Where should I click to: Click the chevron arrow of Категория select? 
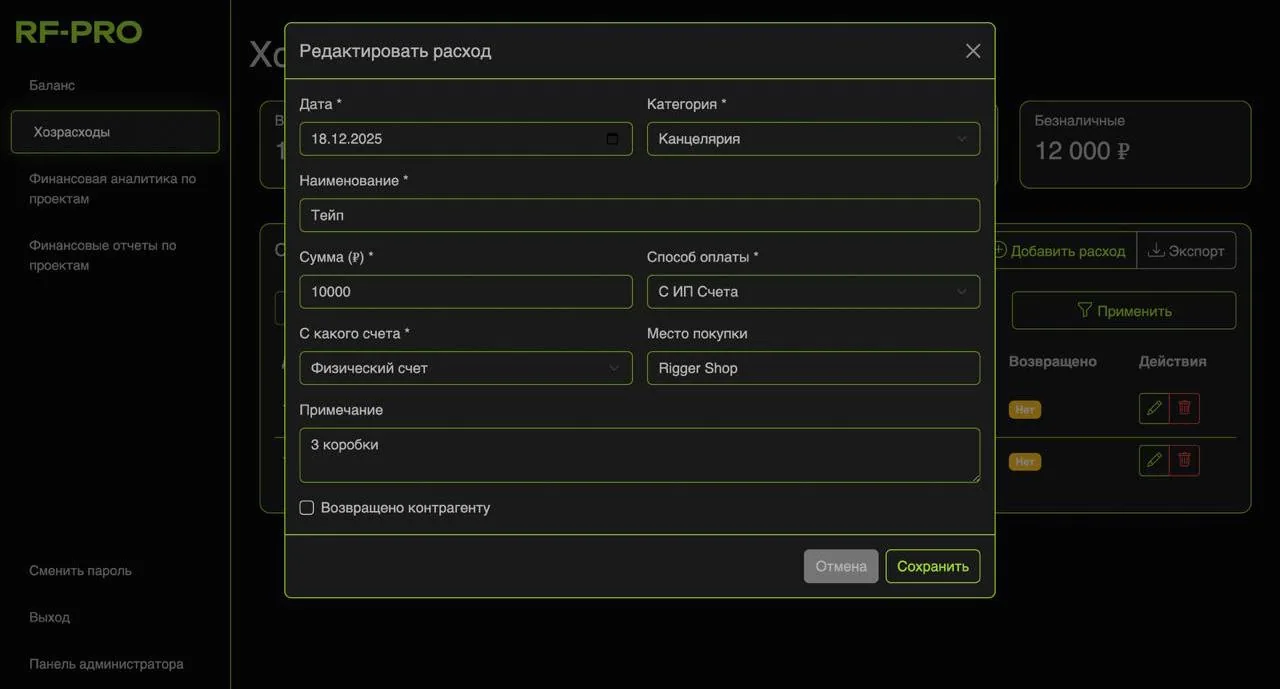click(x=962, y=139)
